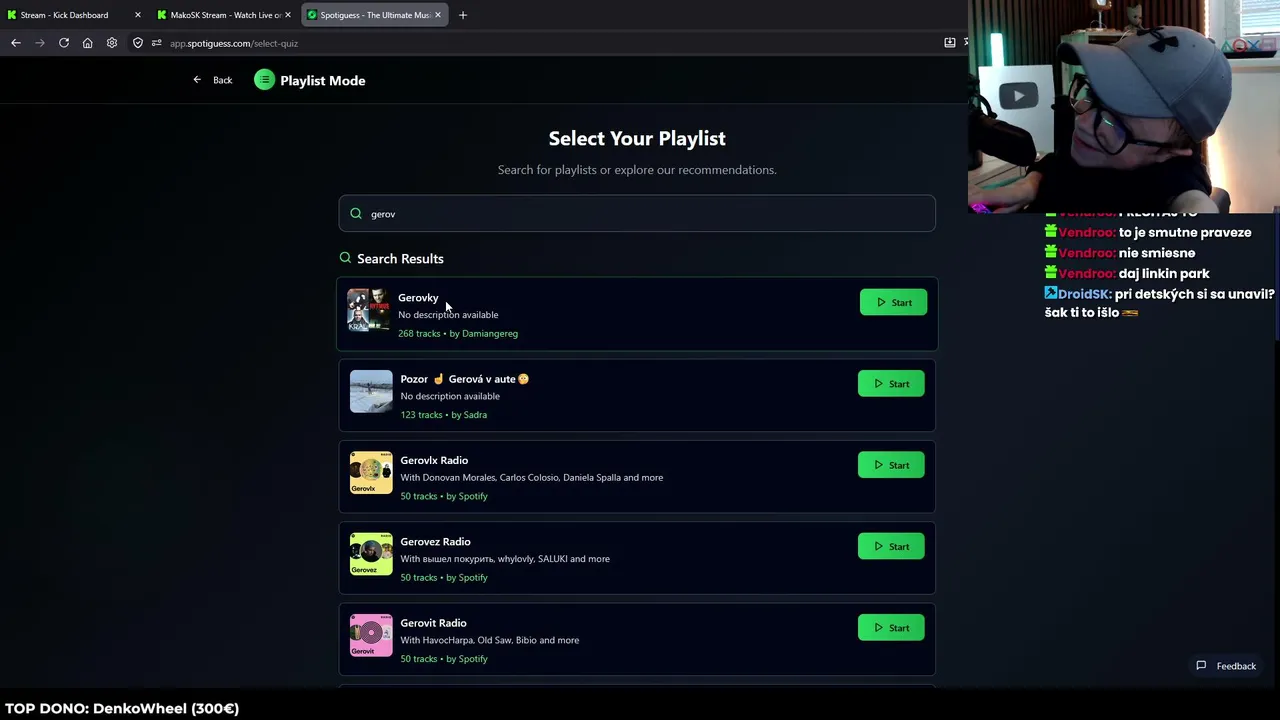This screenshot has width=1280, height=720.
Task: Click the green Playlist Mode icon
Action: point(264,80)
